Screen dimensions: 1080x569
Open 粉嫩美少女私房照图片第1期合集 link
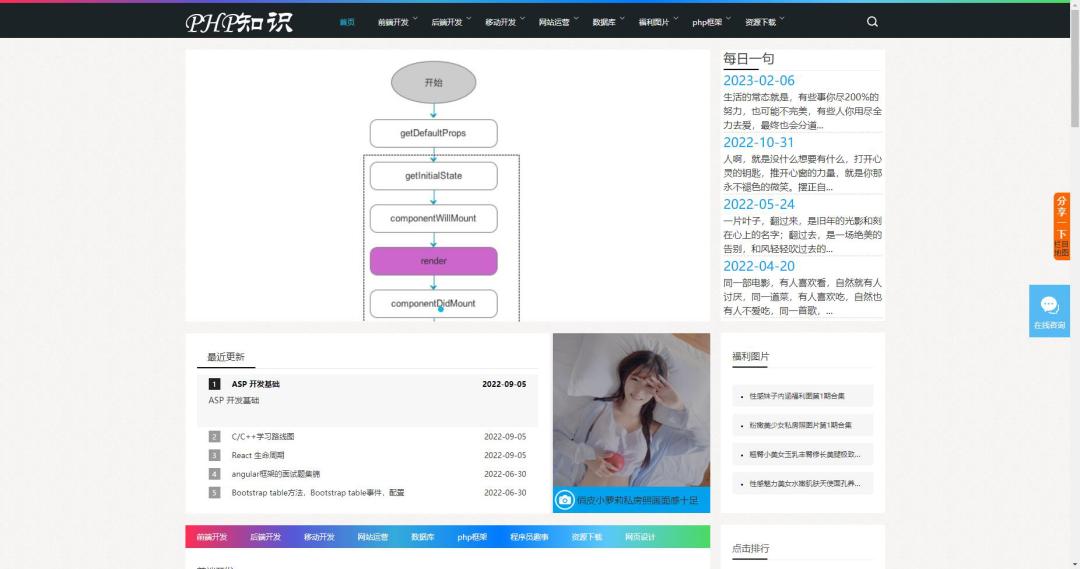pyautogui.click(x=801, y=425)
